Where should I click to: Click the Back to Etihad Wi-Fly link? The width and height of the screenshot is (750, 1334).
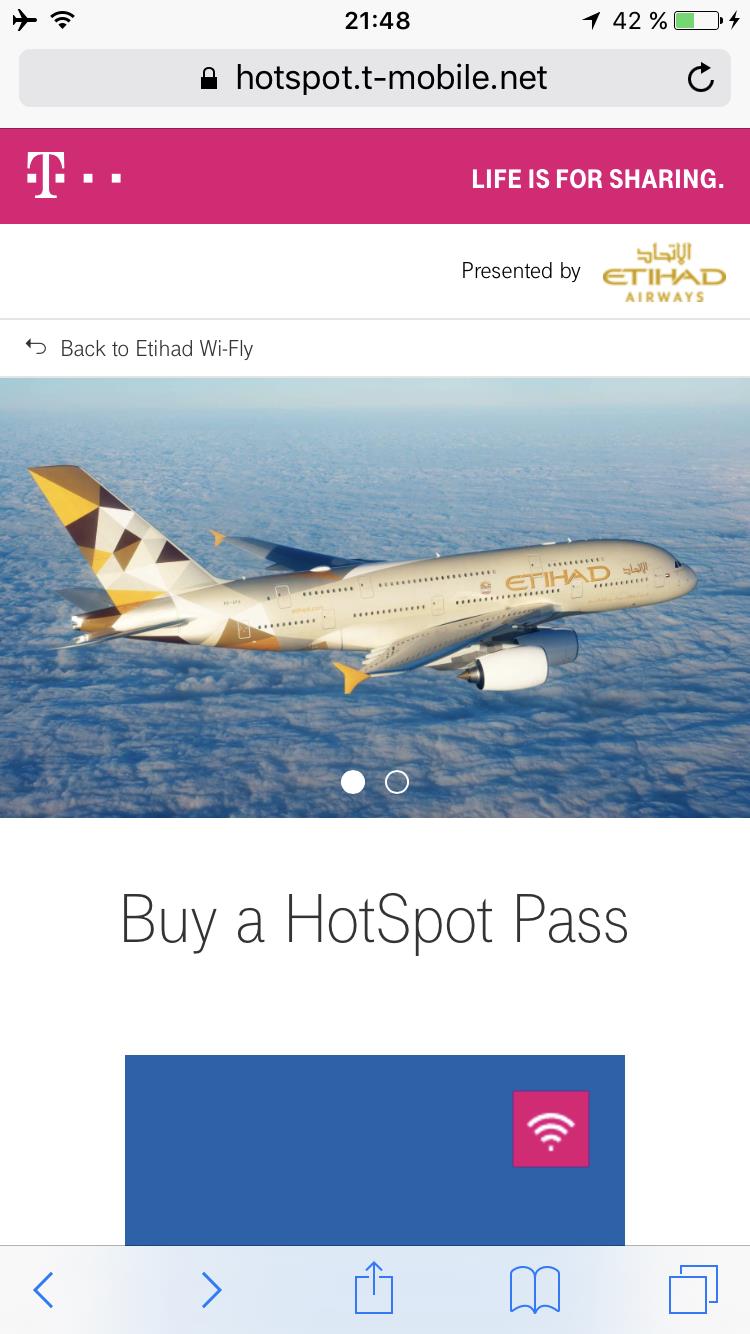pyautogui.click(x=157, y=349)
